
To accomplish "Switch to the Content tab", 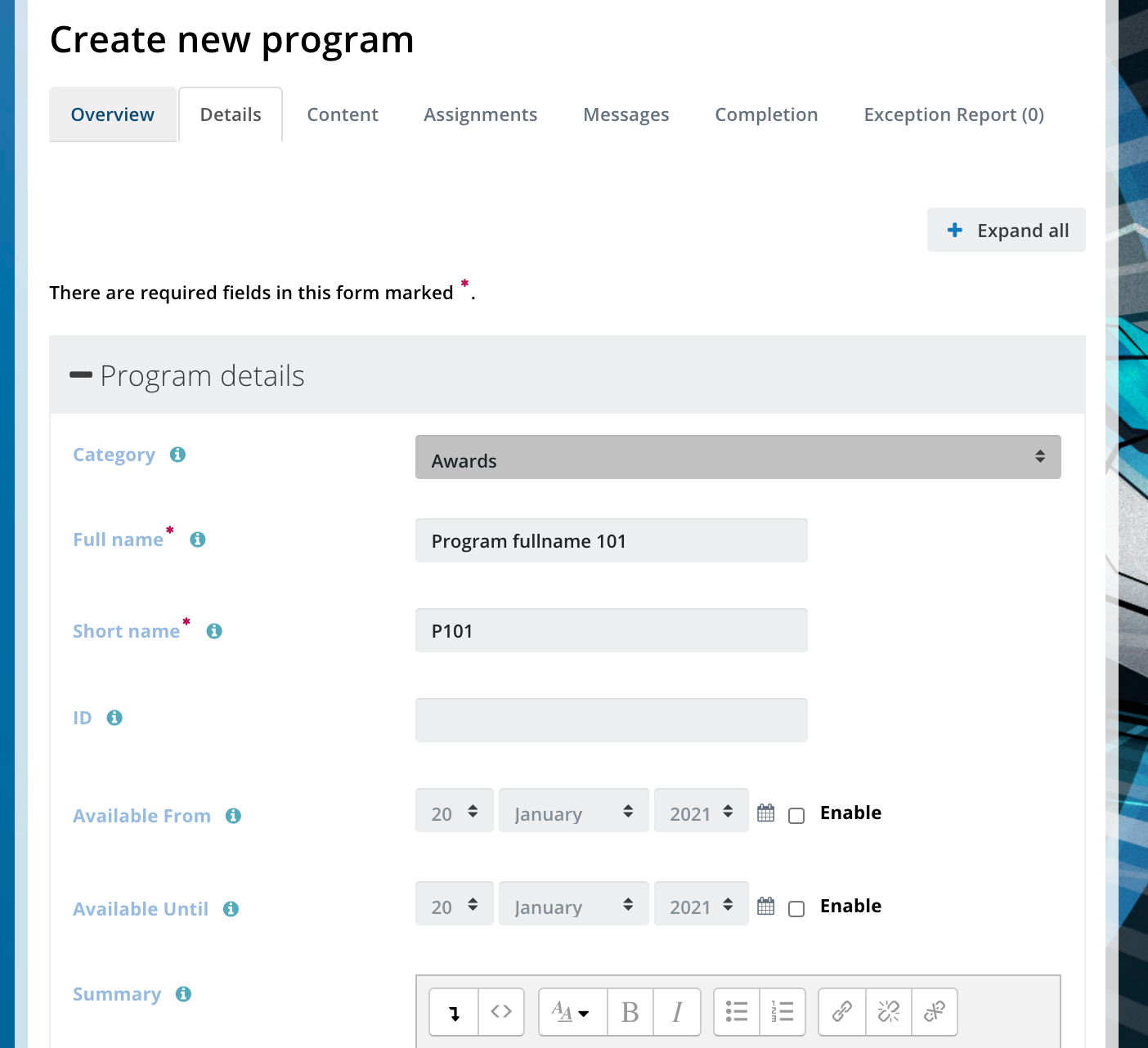I will coord(343,114).
